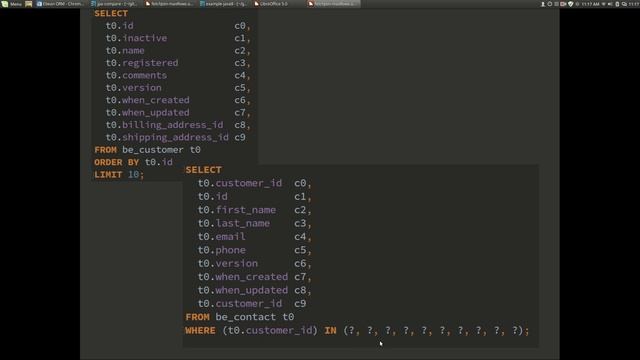Click t0.customer_id aliased c0
This screenshot has width=640, height=360.
pos(240,183)
